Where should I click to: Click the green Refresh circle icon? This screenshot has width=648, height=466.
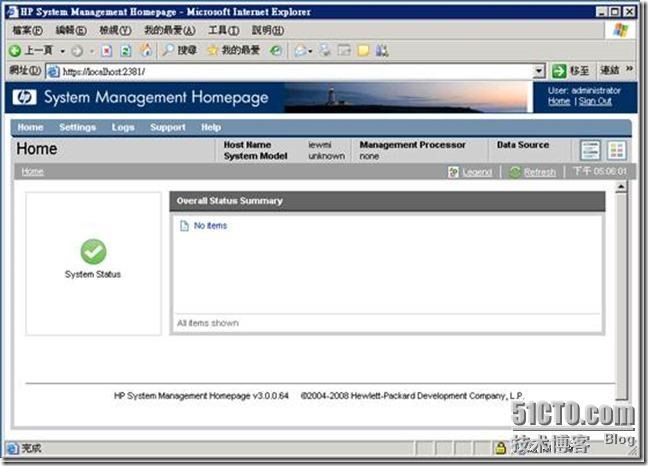coord(515,172)
